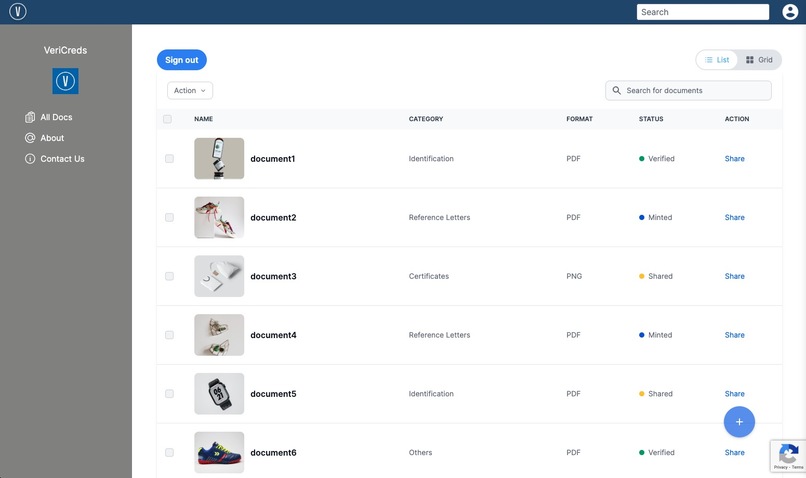Click the blue plus add button
The image size is (806, 478).
coord(739,422)
